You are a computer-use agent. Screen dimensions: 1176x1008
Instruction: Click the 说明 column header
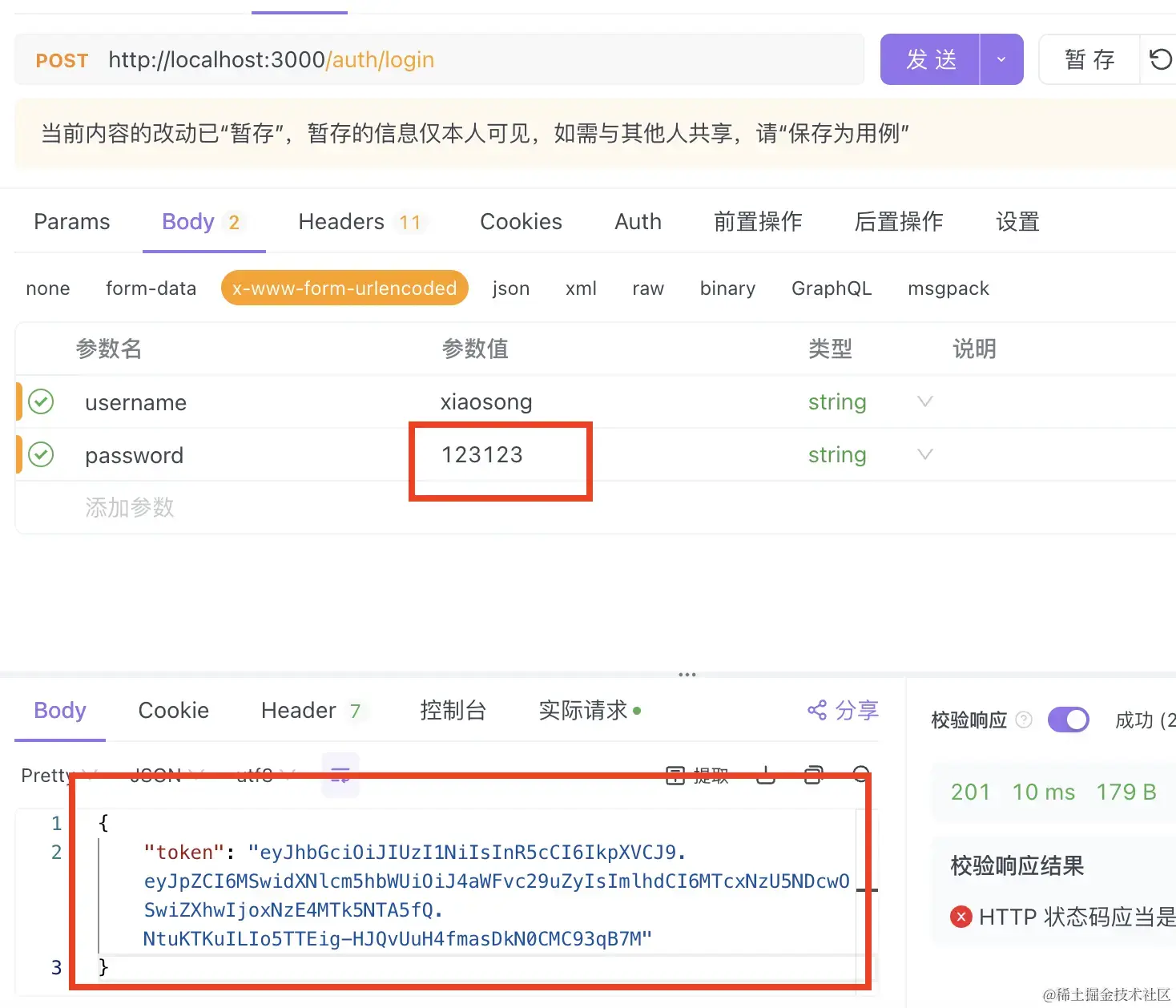point(974,349)
